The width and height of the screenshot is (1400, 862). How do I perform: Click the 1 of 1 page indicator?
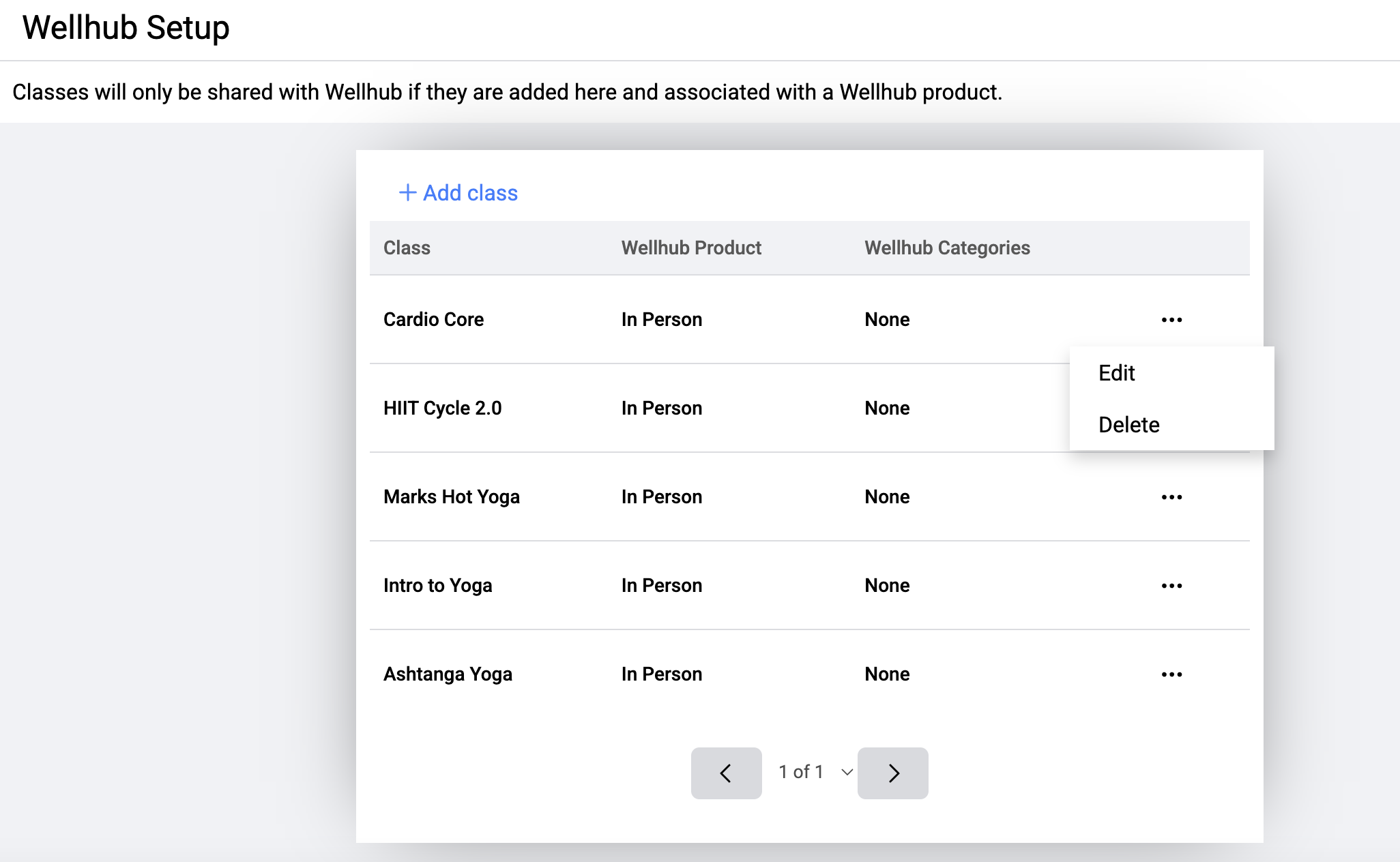click(x=801, y=772)
